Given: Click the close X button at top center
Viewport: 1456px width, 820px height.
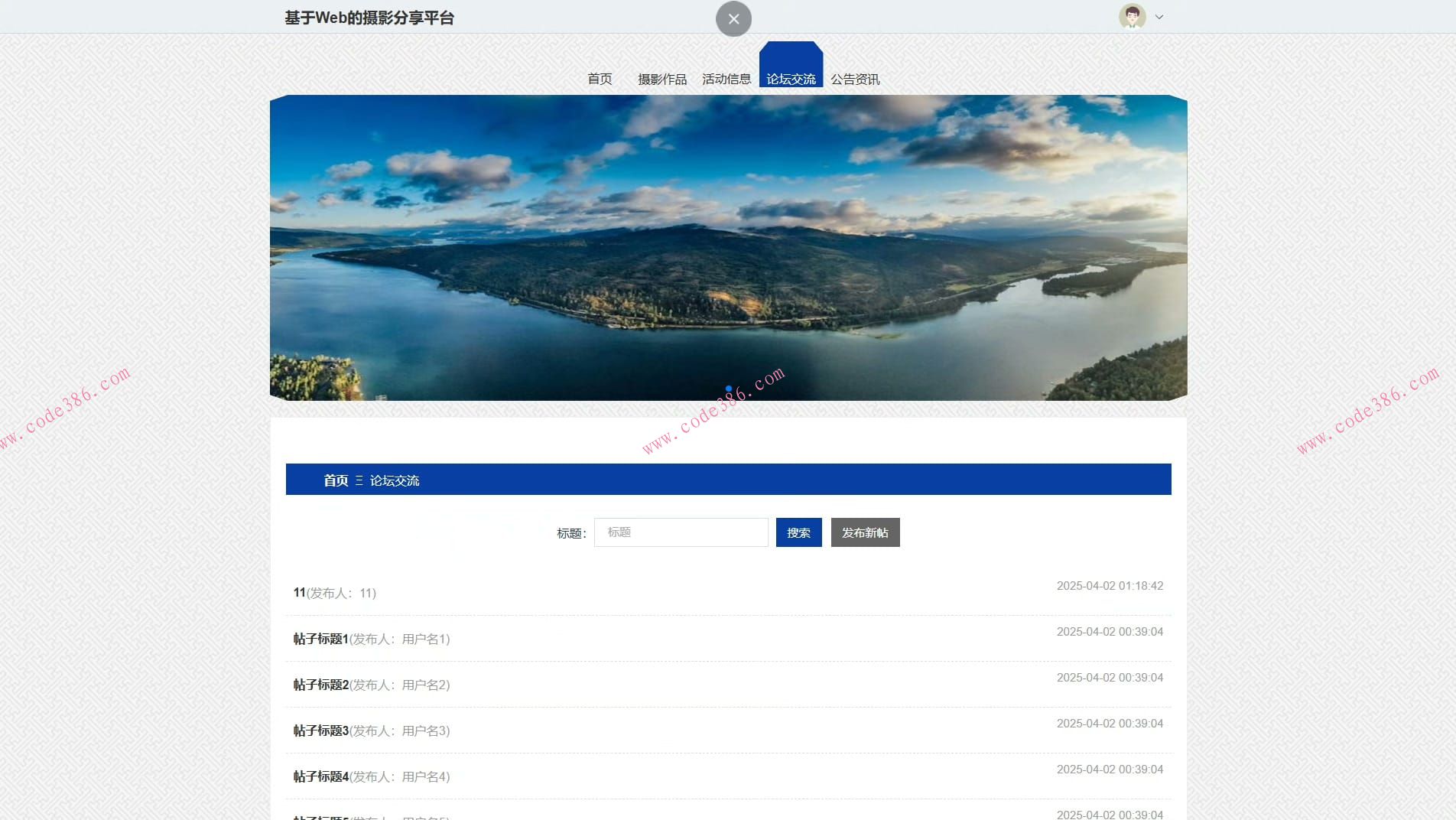Looking at the screenshot, I should (x=733, y=18).
